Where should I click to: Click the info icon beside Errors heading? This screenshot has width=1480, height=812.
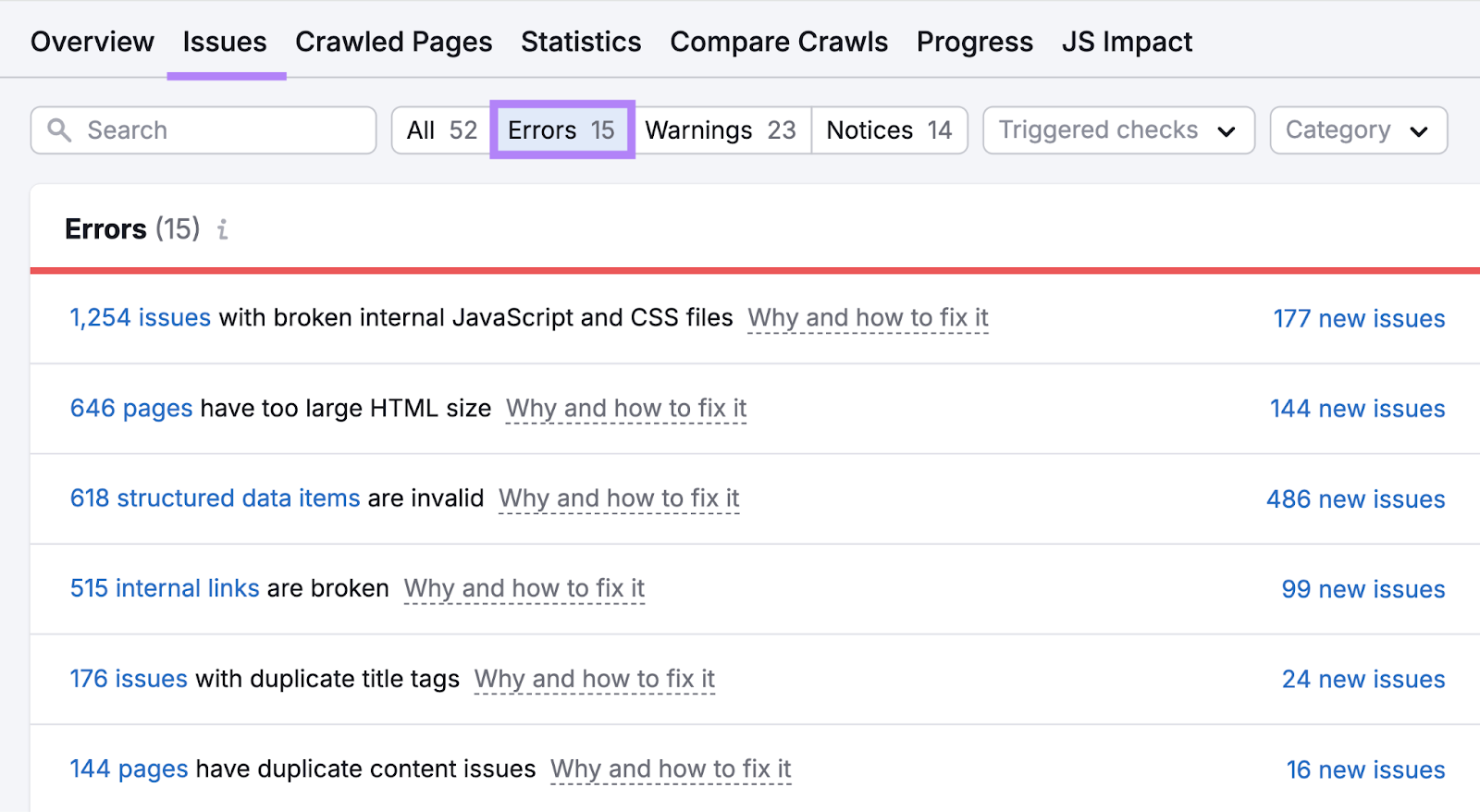[x=222, y=229]
